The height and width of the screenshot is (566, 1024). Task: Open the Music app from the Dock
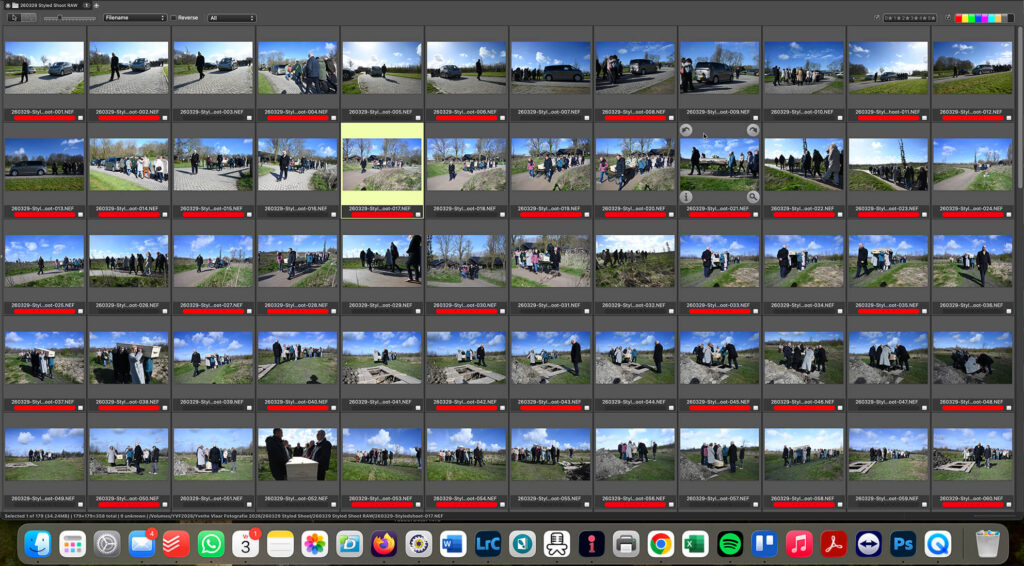799,543
